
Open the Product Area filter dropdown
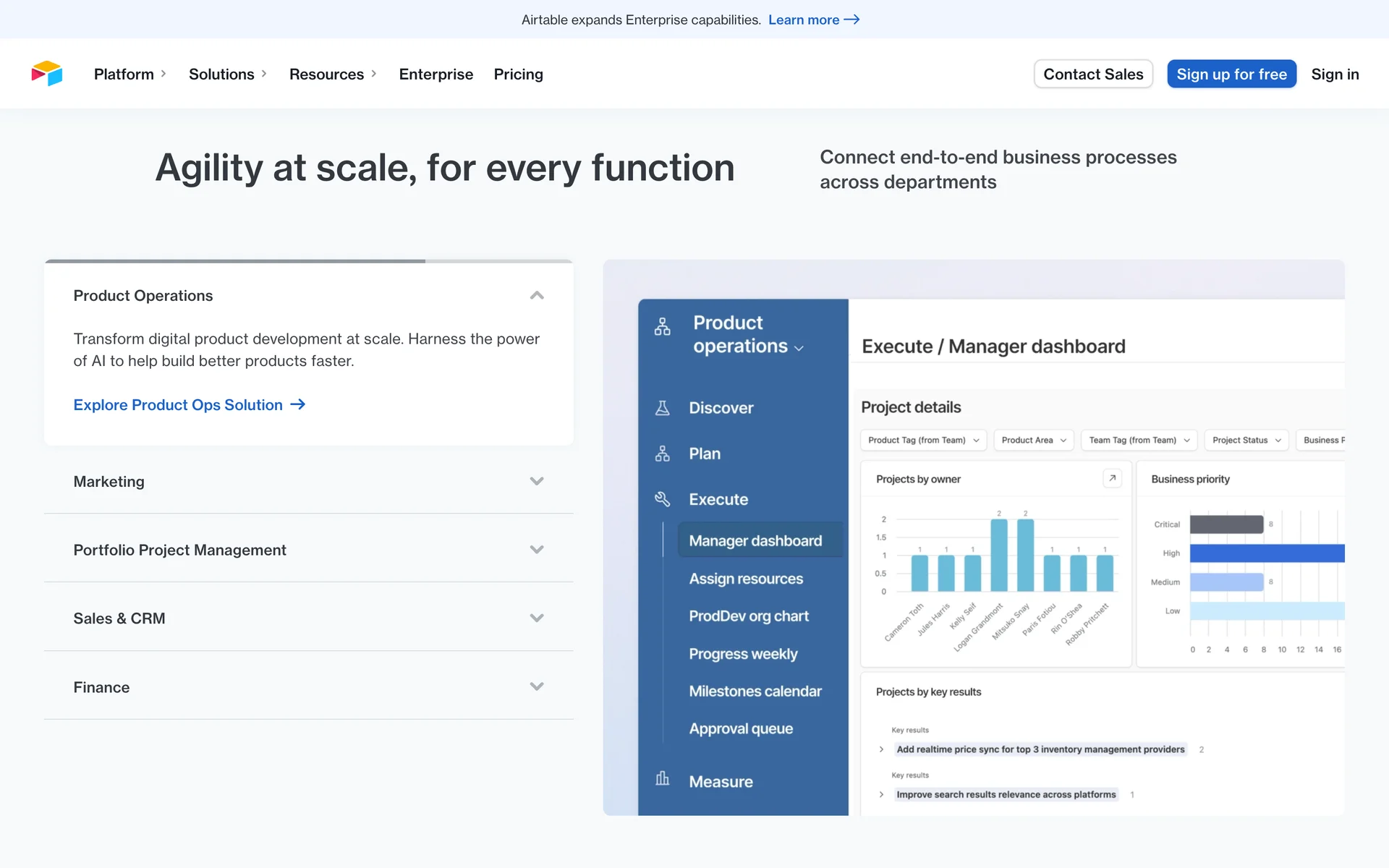pos(1033,440)
